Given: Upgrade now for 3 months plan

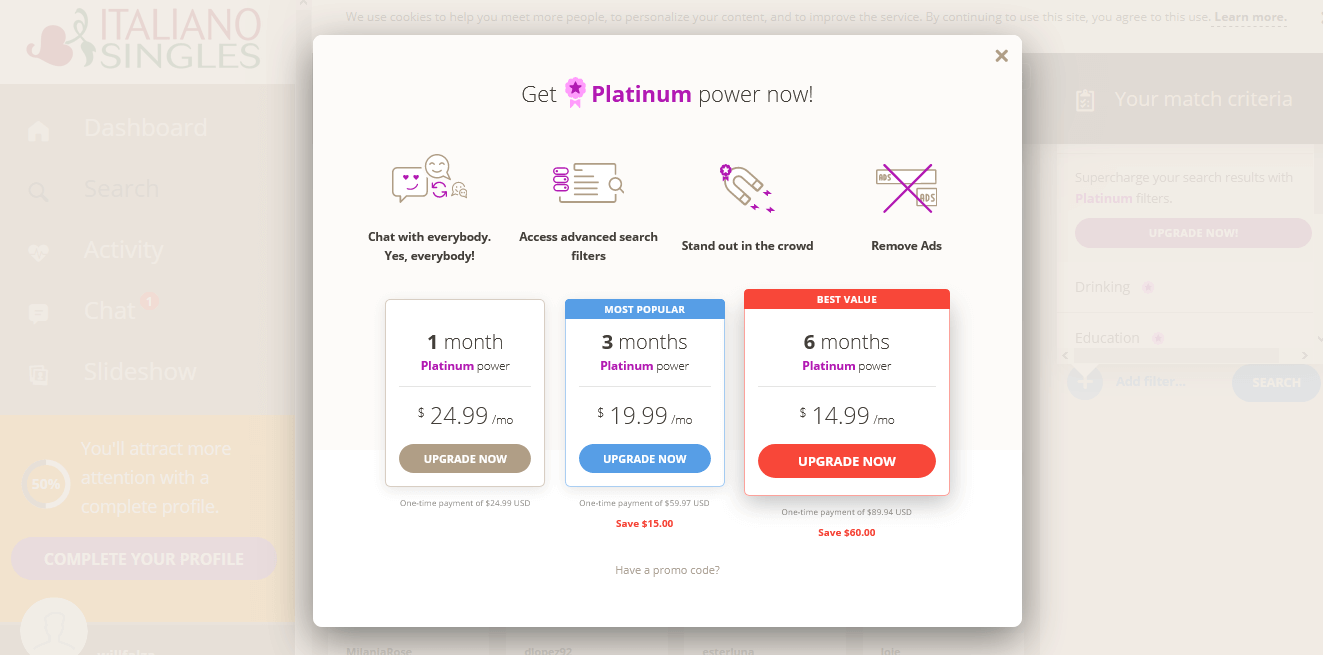Looking at the screenshot, I should 645,459.
